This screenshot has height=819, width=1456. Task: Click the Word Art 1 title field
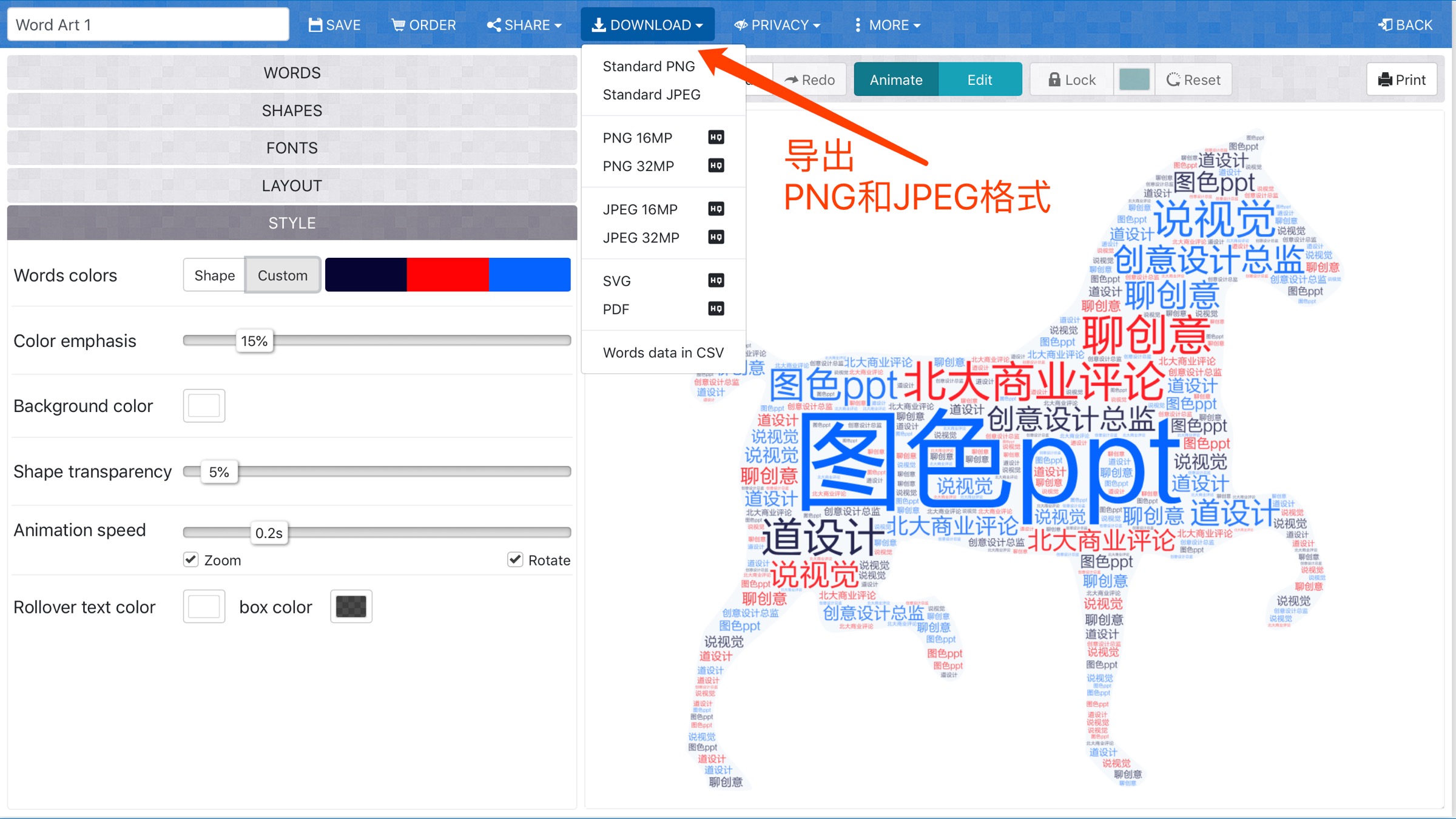[148, 25]
